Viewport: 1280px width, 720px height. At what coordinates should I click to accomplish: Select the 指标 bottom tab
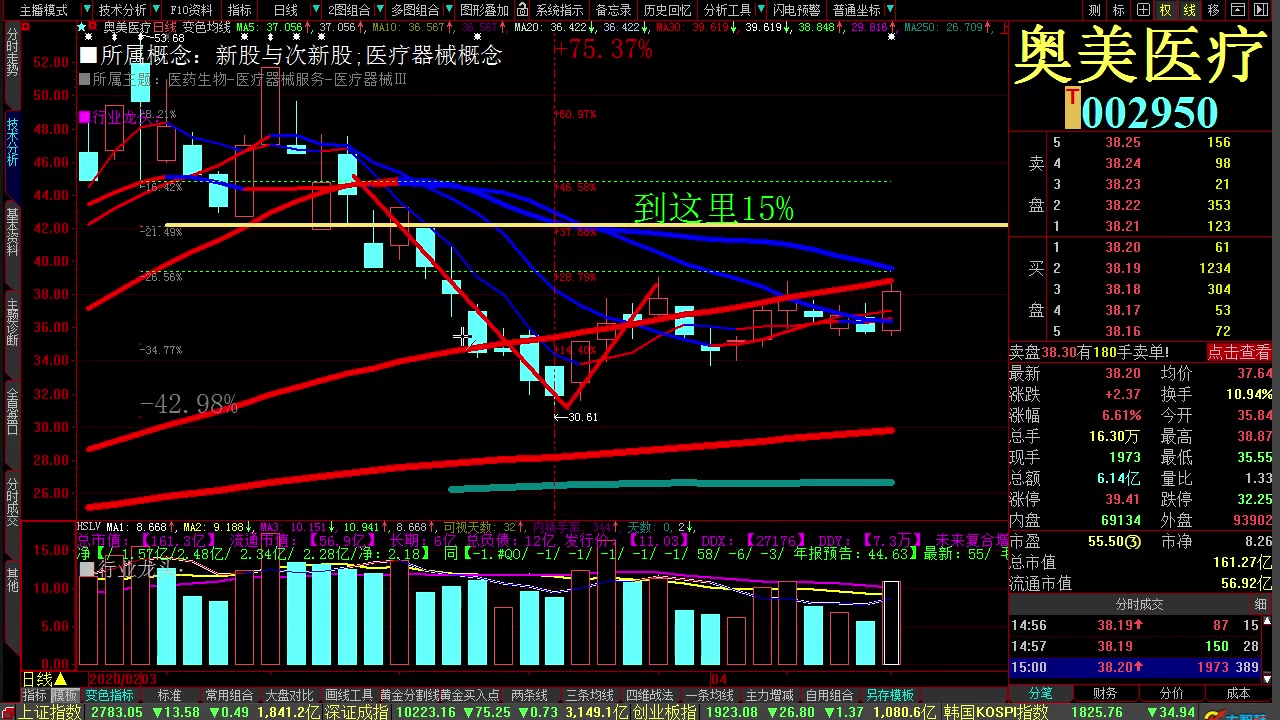pos(35,695)
